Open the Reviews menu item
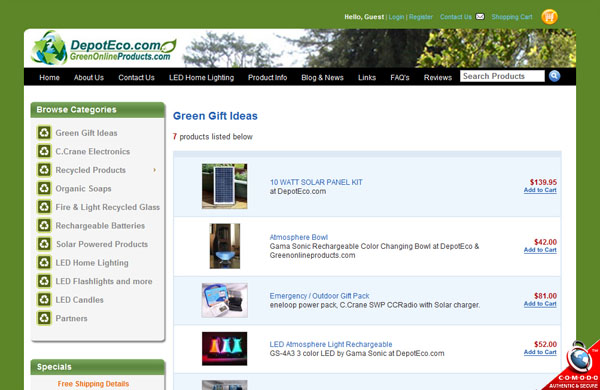Viewport: 600px width, 390px height. (x=438, y=78)
